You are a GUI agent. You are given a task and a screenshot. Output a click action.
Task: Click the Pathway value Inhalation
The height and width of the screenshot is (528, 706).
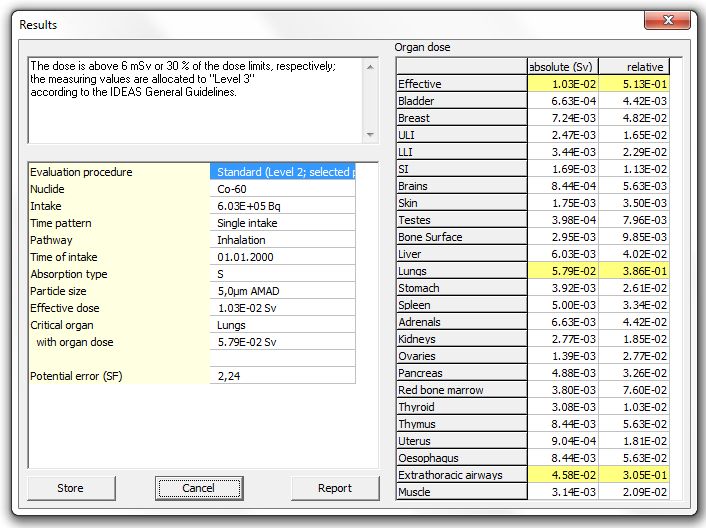click(283, 240)
